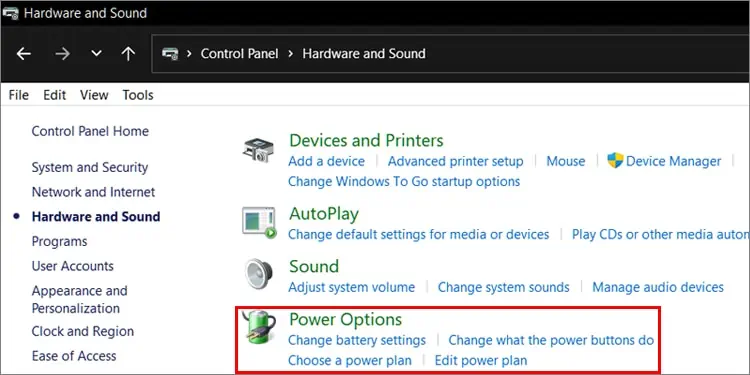Open Network and Internet category

pos(93,192)
